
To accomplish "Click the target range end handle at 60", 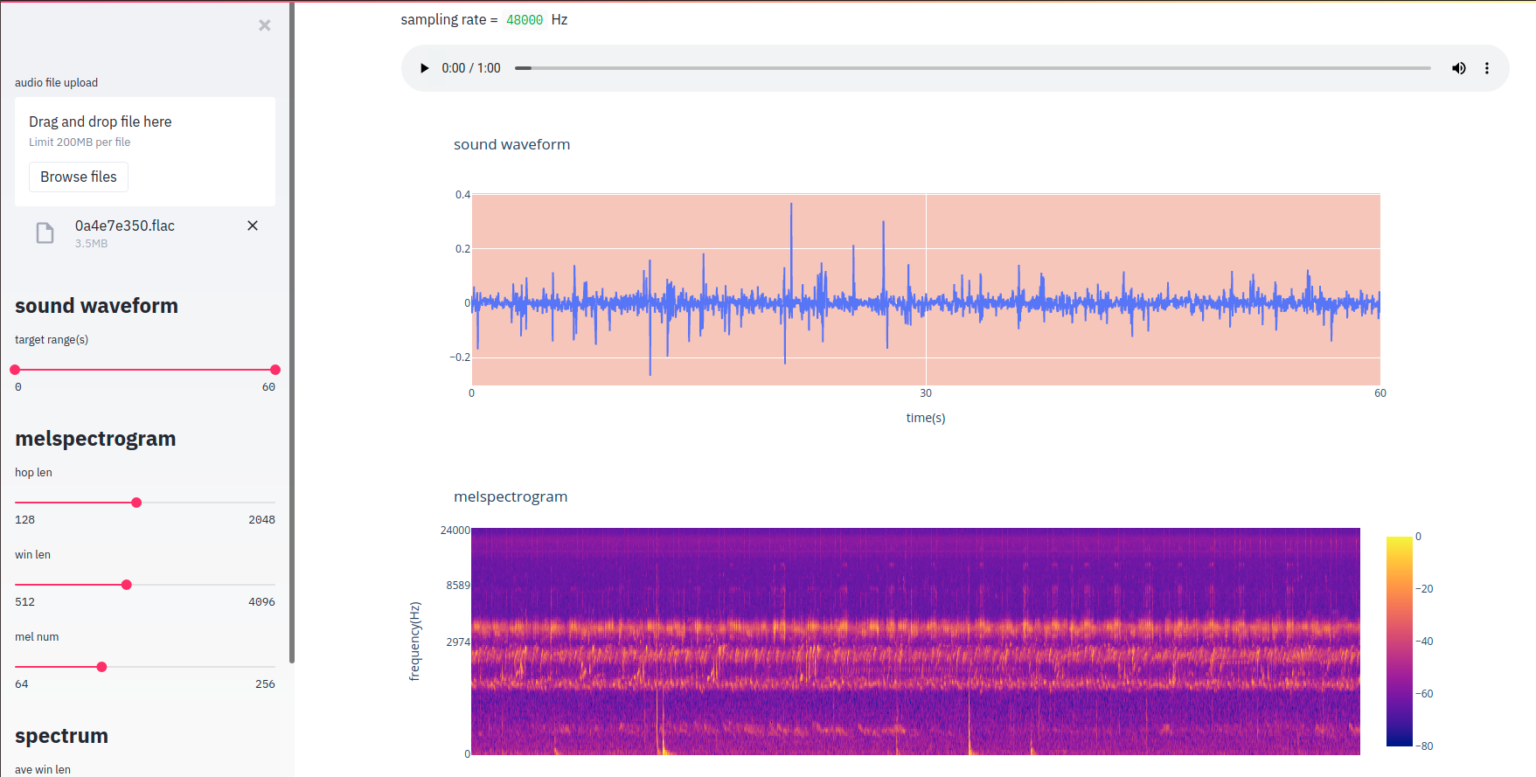I will click(275, 369).
